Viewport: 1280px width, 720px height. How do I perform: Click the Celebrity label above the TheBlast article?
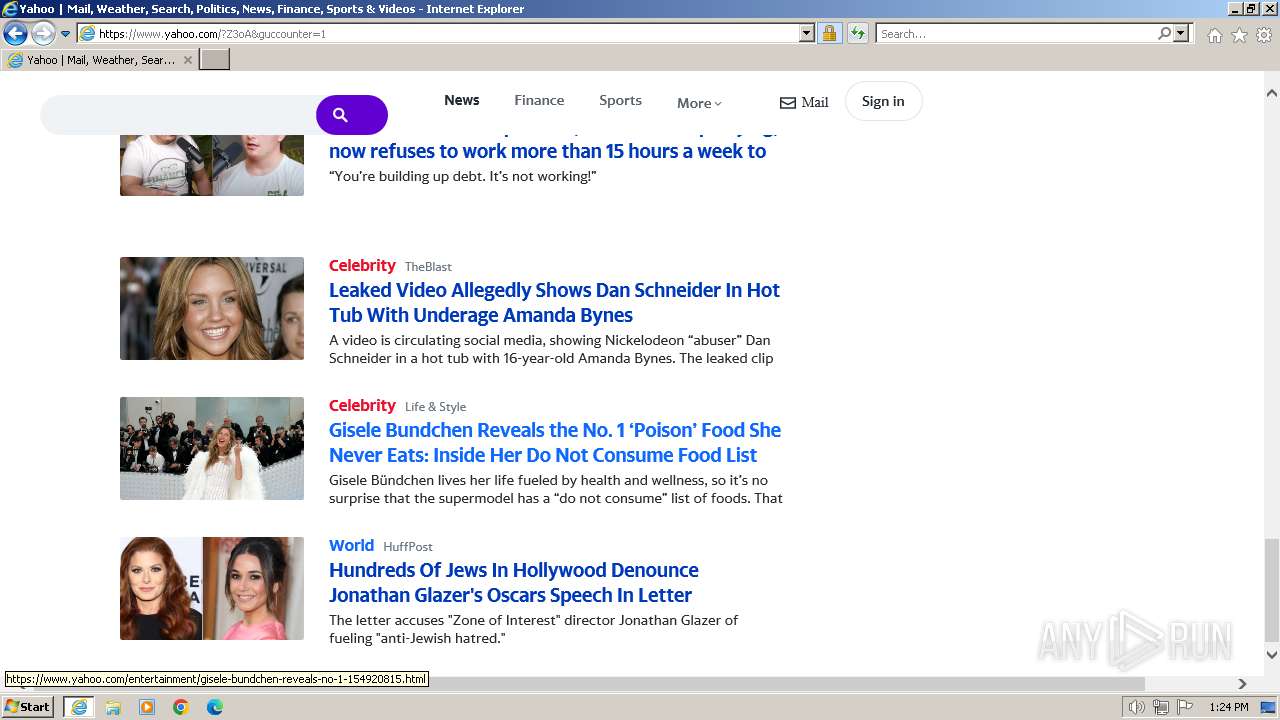362,265
